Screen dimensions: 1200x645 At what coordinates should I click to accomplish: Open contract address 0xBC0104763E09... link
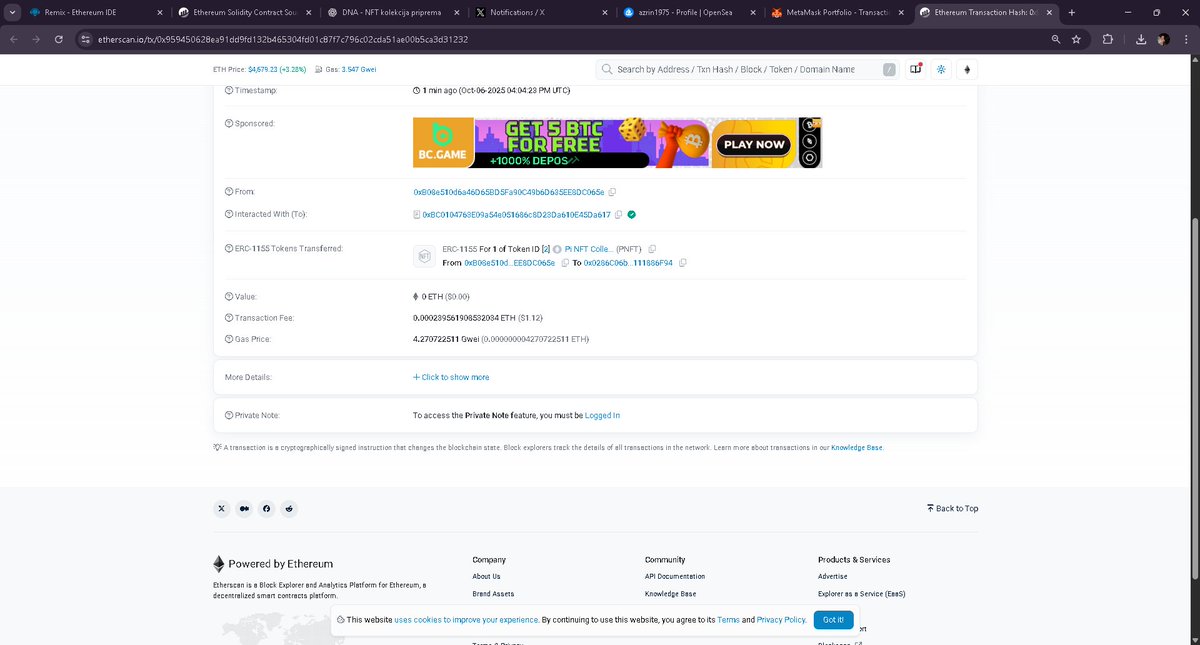point(516,215)
